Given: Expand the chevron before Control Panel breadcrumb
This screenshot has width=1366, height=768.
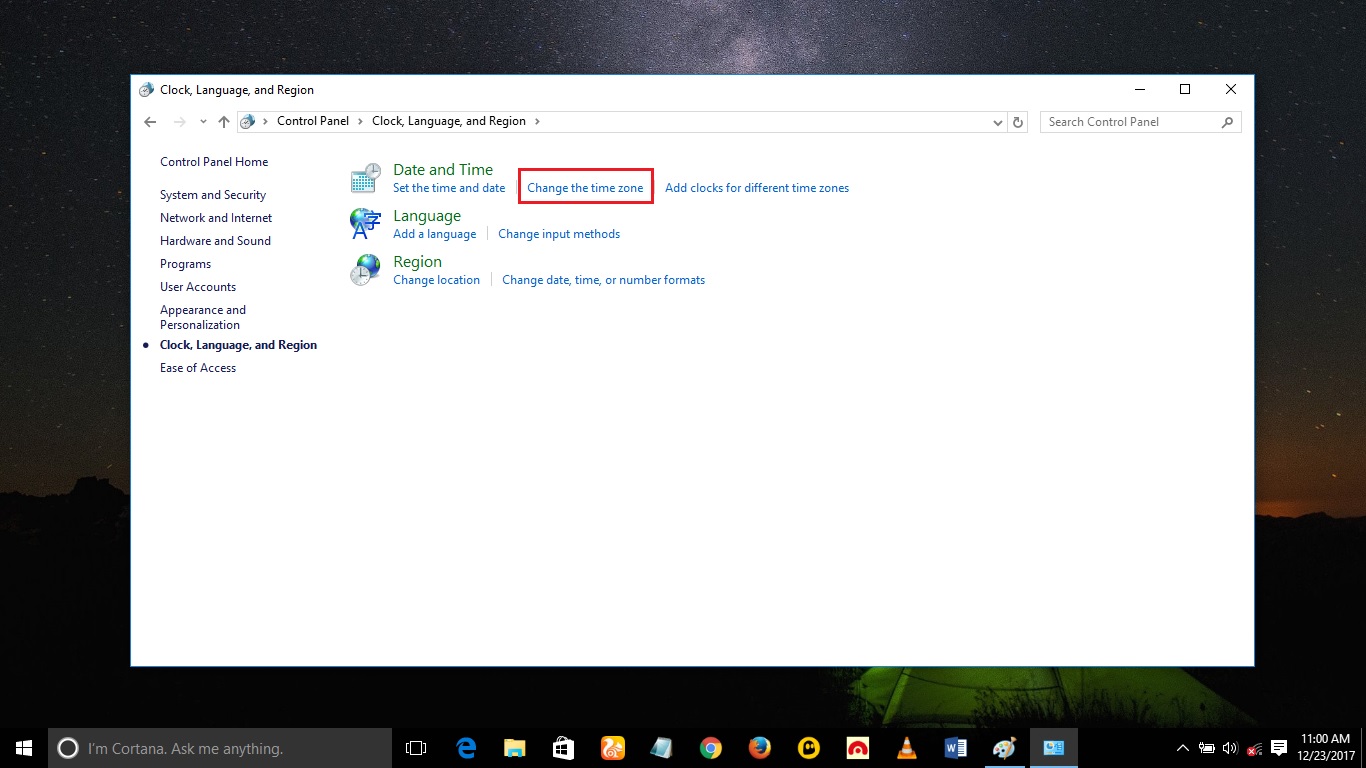Looking at the screenshot, I should [x=266, y=122].
